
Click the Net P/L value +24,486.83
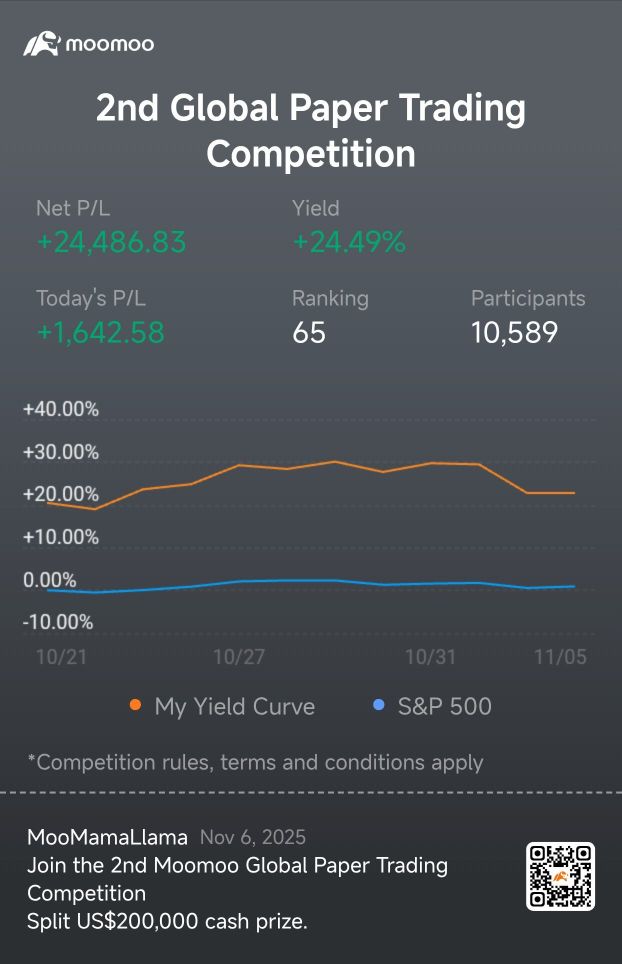tap(111, 243)
